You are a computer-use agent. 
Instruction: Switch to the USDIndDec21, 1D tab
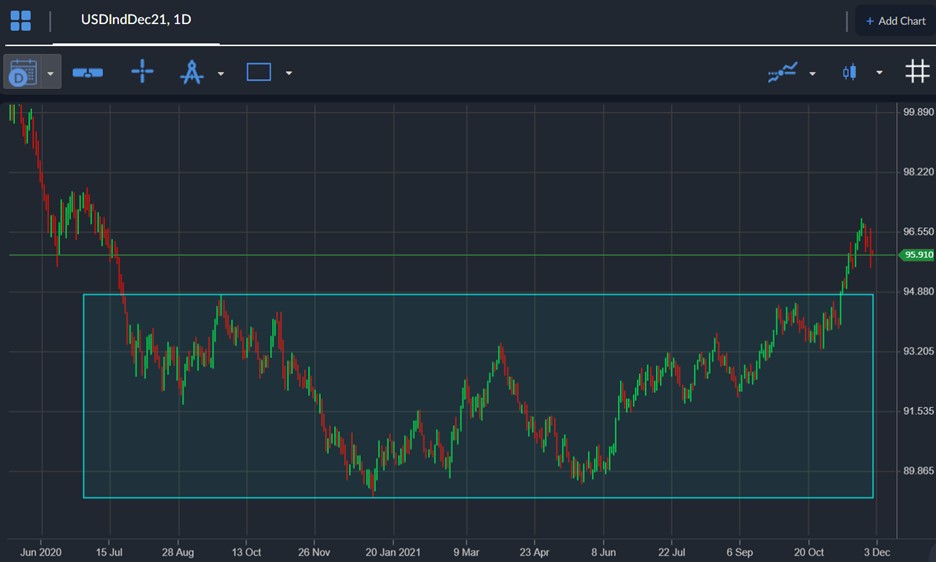click(136, 20)
